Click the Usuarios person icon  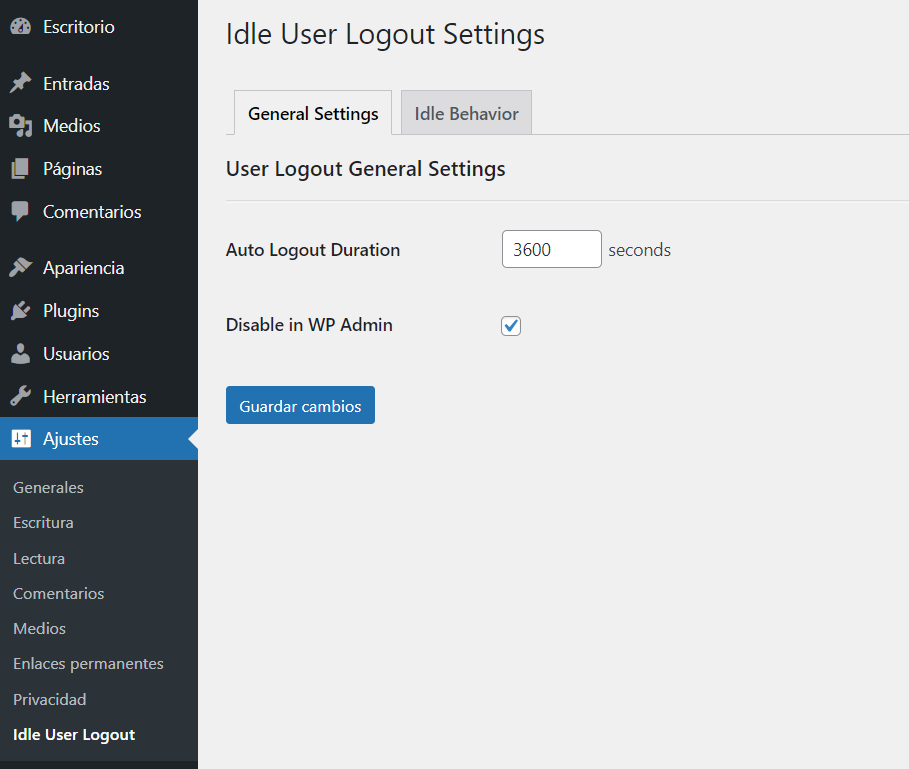coord(21,353)
